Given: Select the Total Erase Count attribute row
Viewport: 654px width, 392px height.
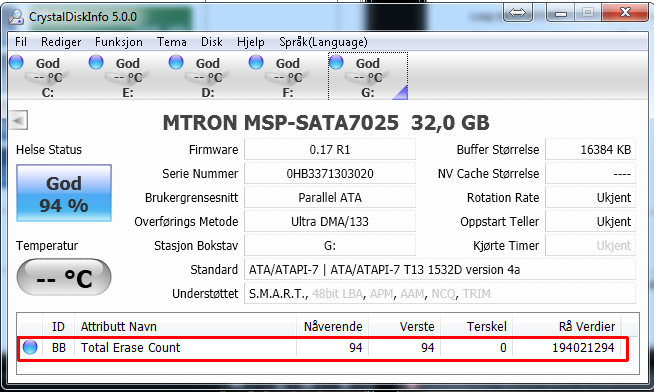Looking at the screenshot, I should pyautogui.click(x=323, y=348).
